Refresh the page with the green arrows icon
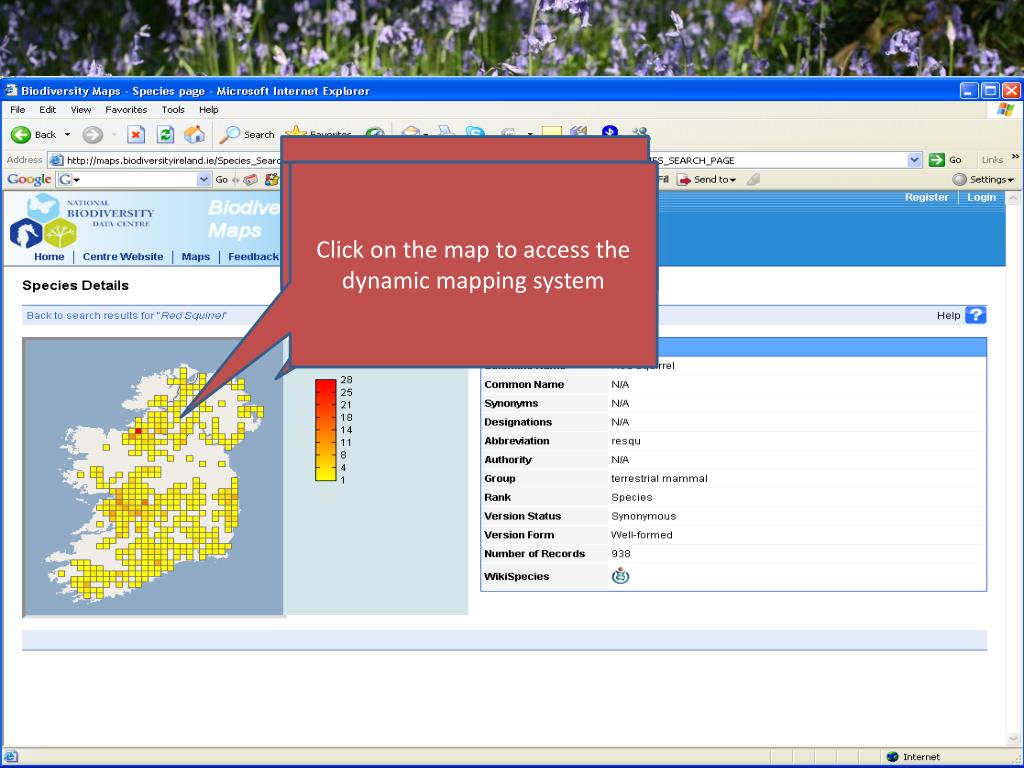The width and height of the screenshot is (1024, 768). (x=165, y=135)
